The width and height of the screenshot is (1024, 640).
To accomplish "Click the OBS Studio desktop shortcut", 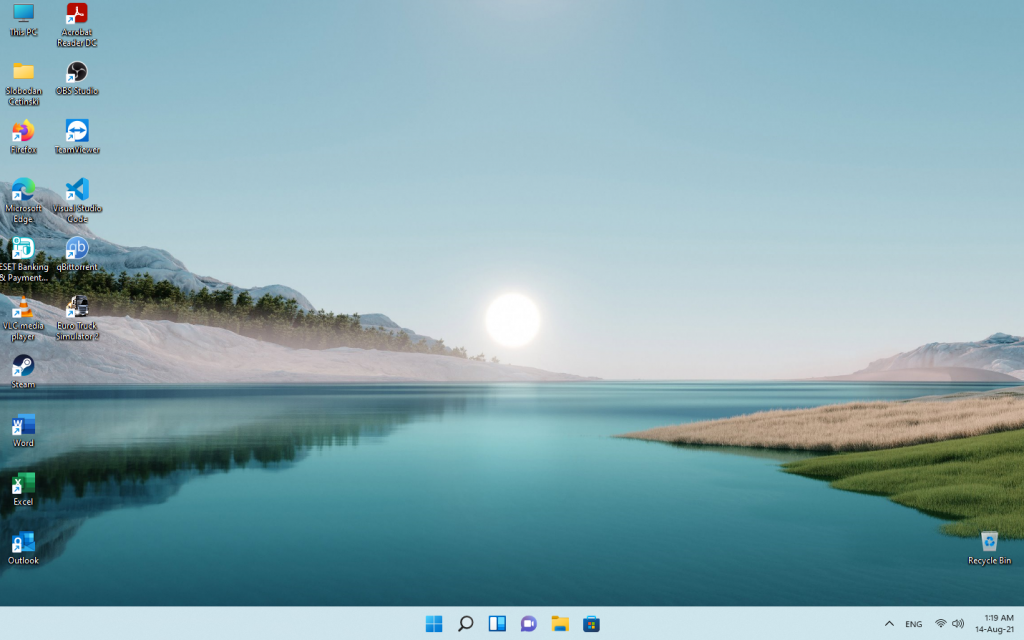I will (x=77, y=72).
